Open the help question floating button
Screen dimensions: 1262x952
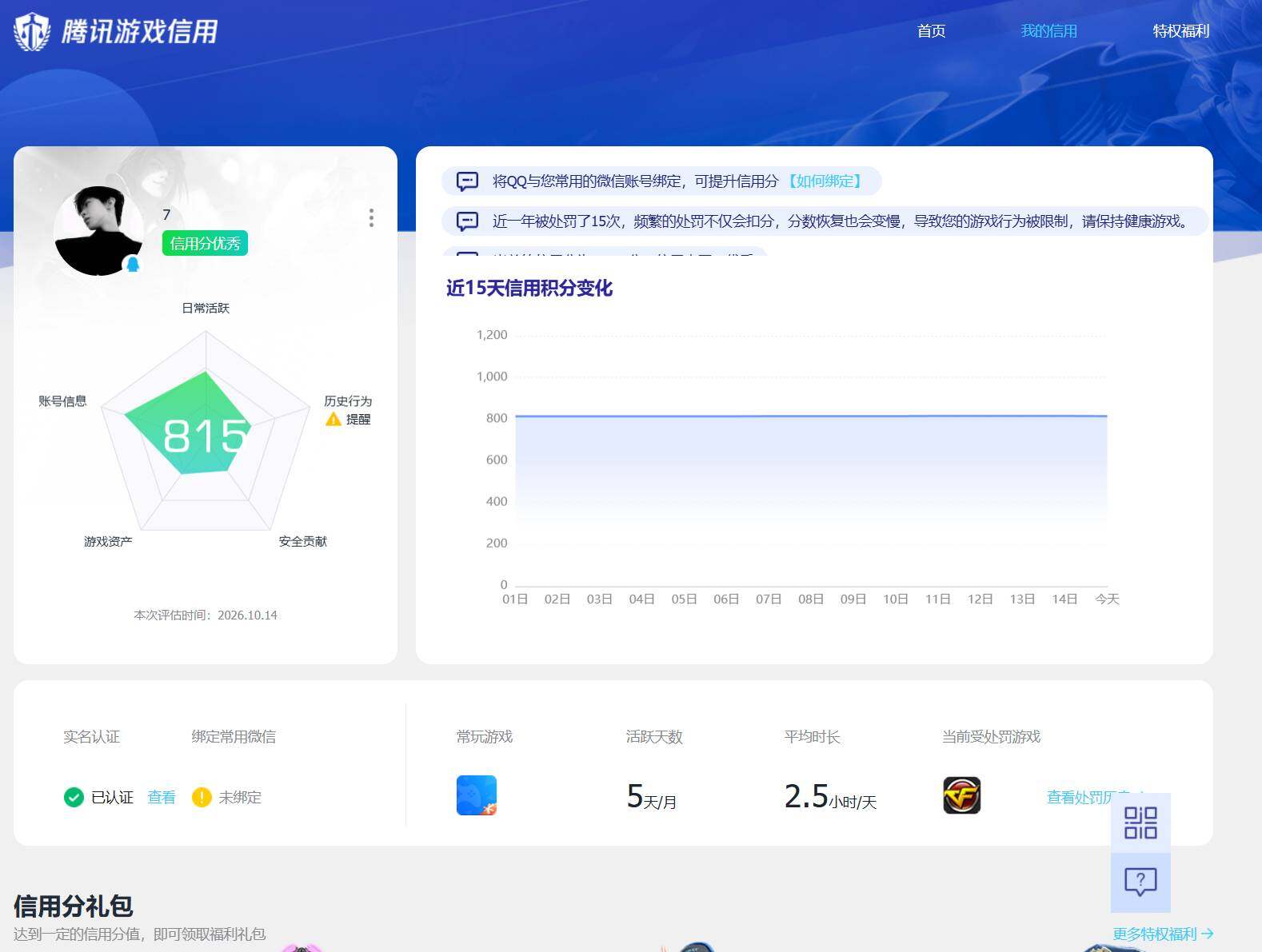[1140, 882]
